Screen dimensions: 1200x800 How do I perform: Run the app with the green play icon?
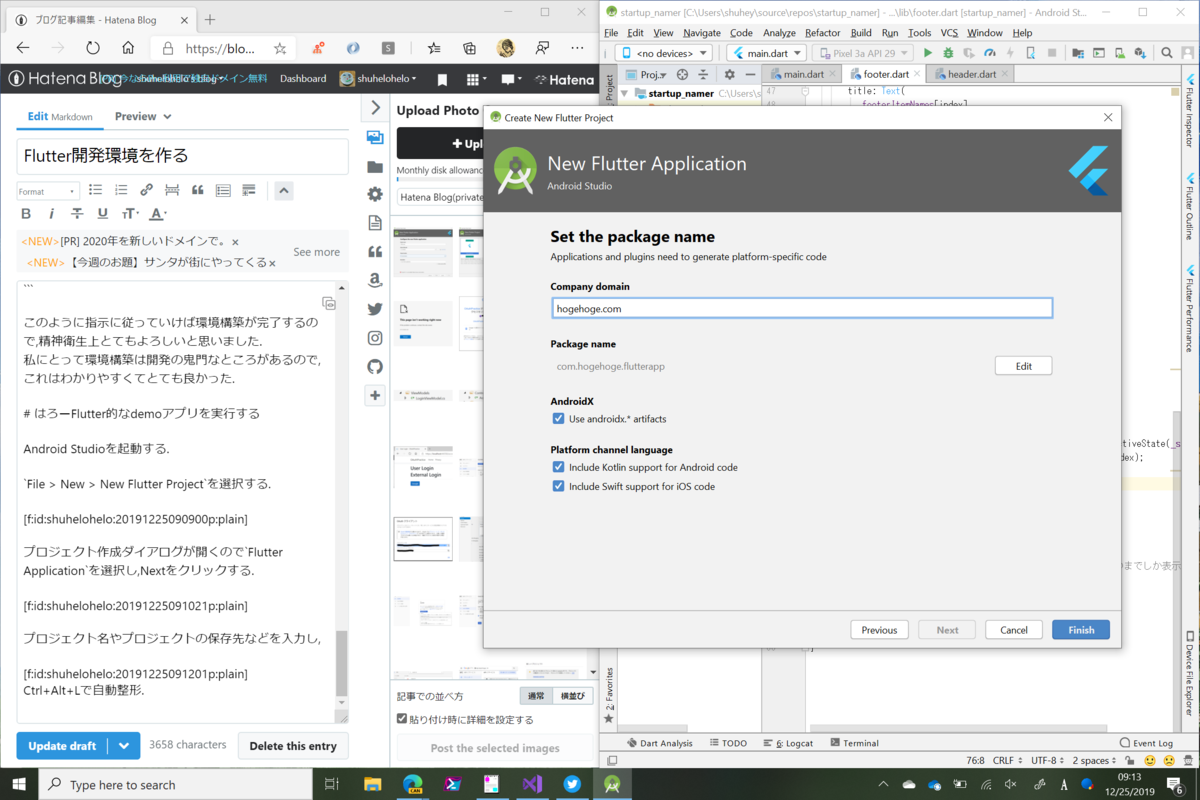tap(928, 53)
